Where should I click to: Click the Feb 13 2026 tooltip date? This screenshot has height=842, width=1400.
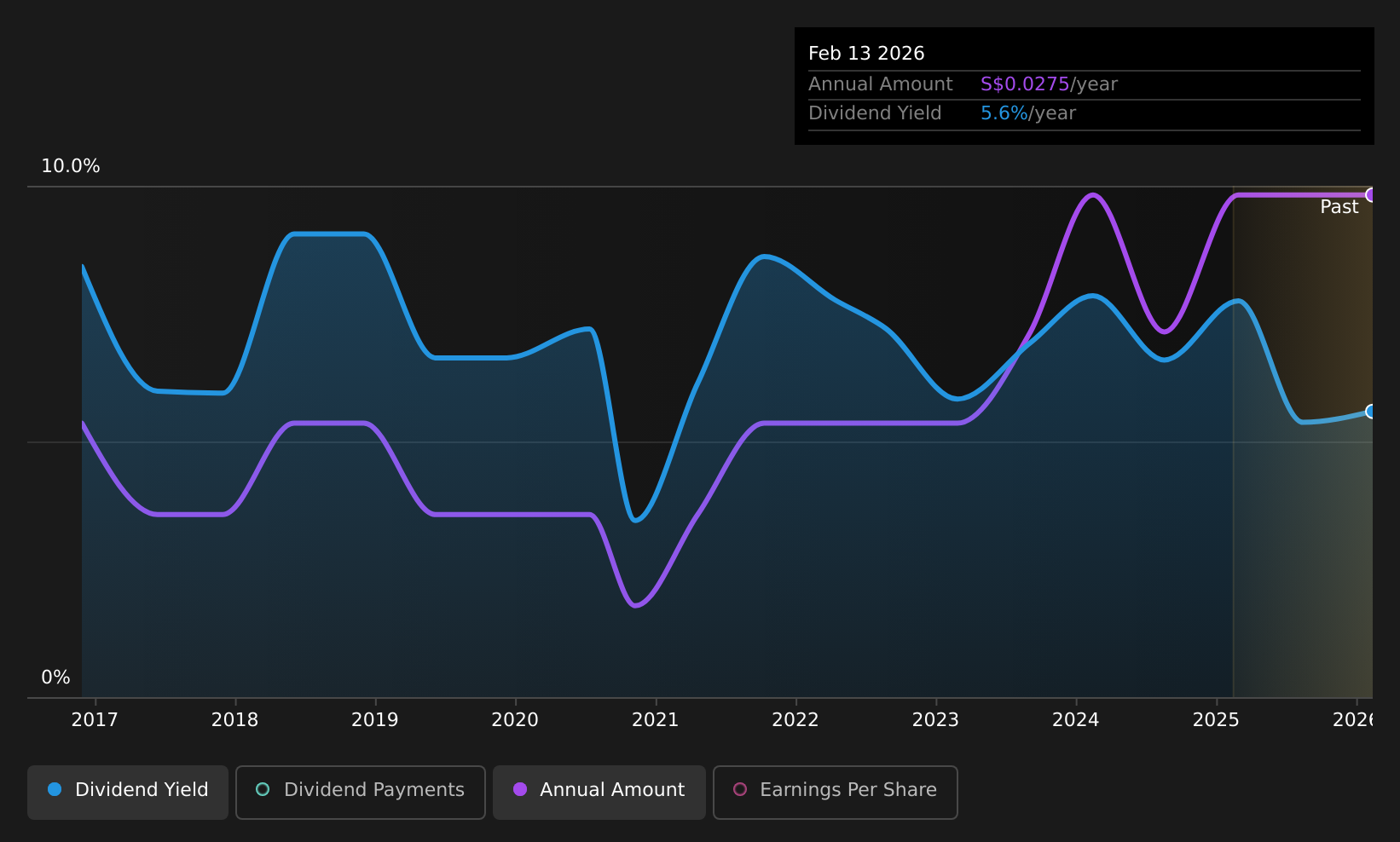[x=866, y=54]
